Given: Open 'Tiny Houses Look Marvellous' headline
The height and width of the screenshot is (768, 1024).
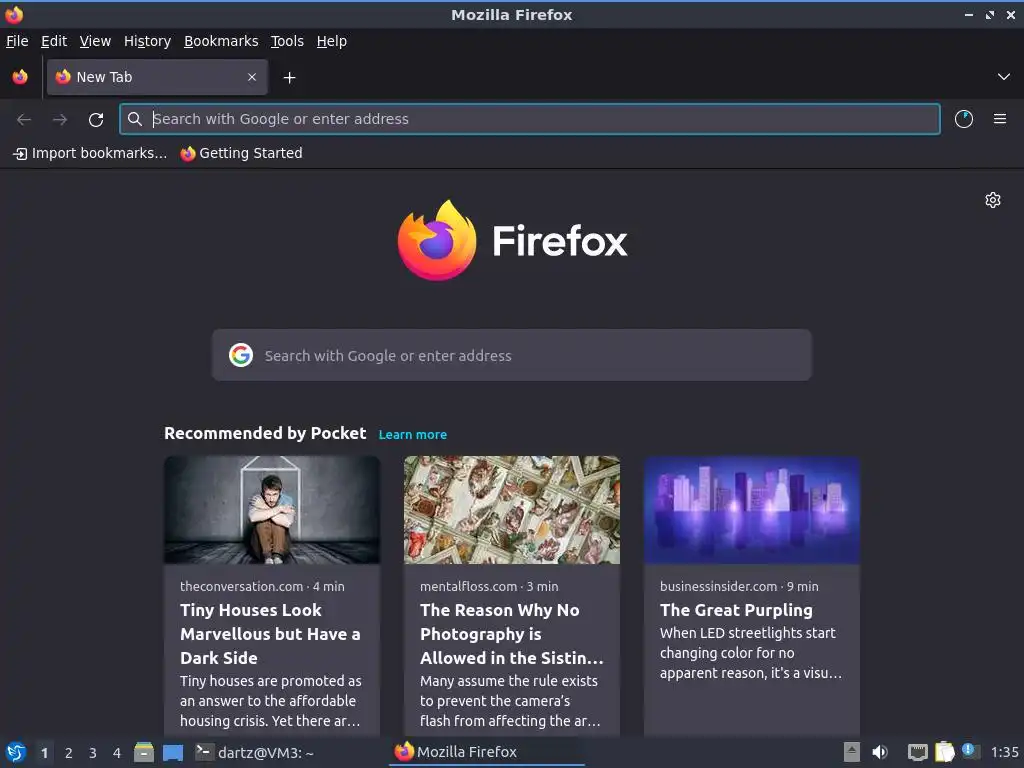Looking at the screenshot, I should click(270, 634).
